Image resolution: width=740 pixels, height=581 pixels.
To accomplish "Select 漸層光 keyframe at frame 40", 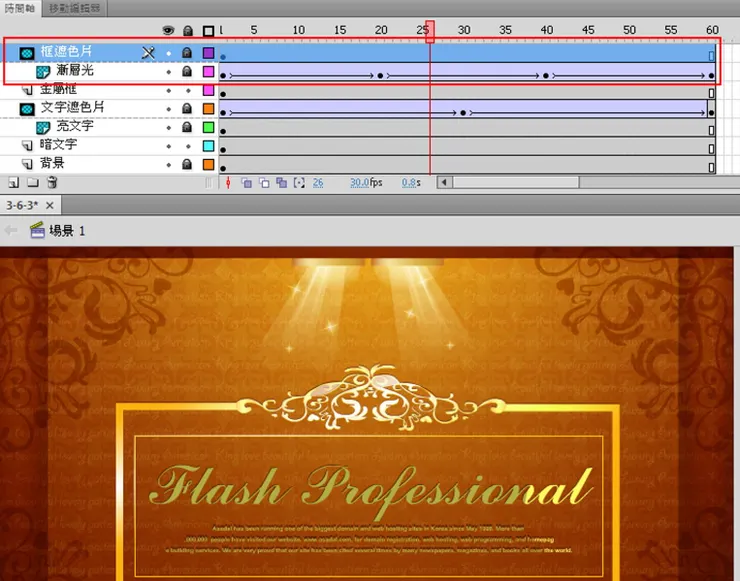I will (x=546, y=76).
